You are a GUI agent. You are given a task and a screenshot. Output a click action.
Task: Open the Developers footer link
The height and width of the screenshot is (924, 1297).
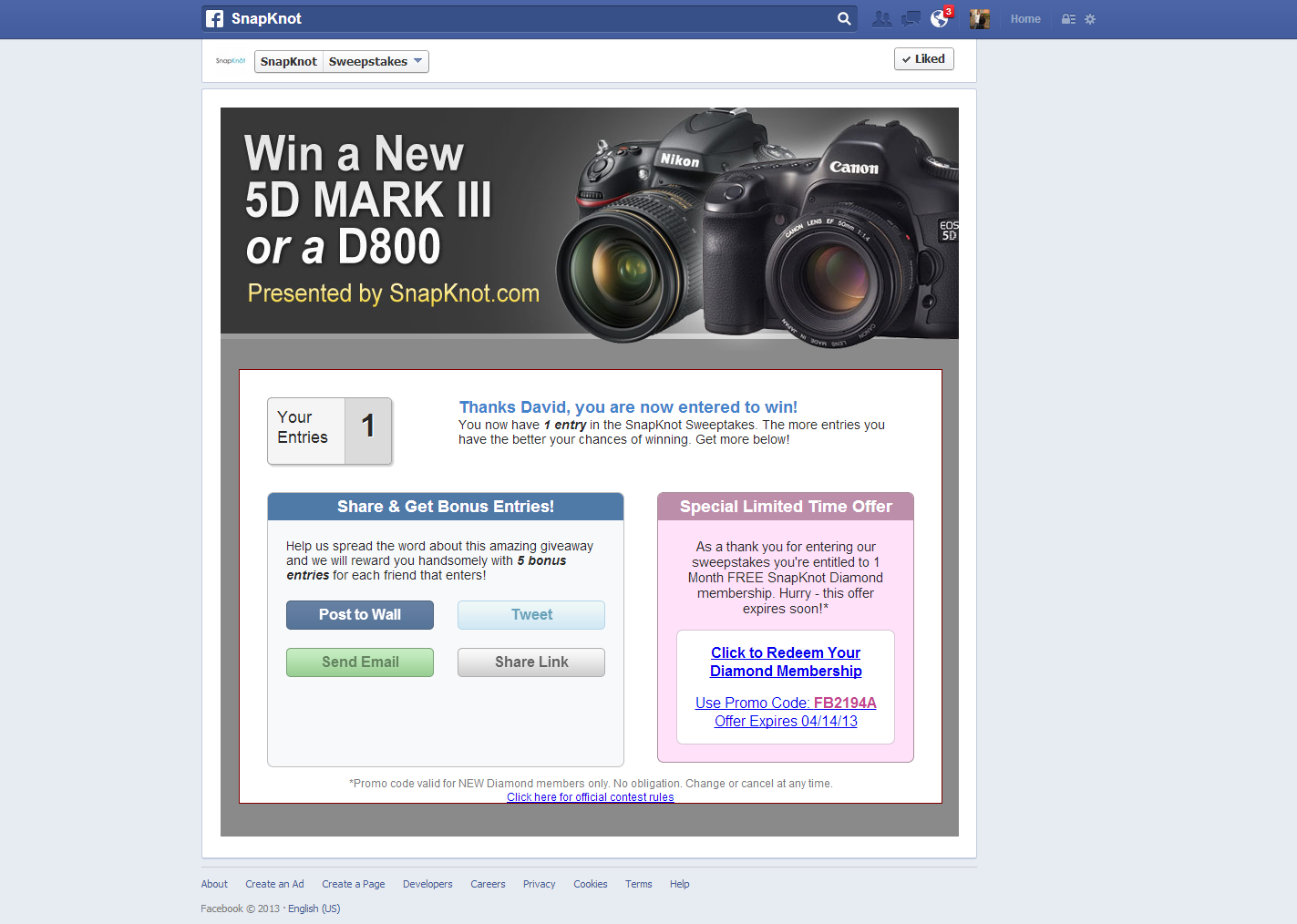427,884
